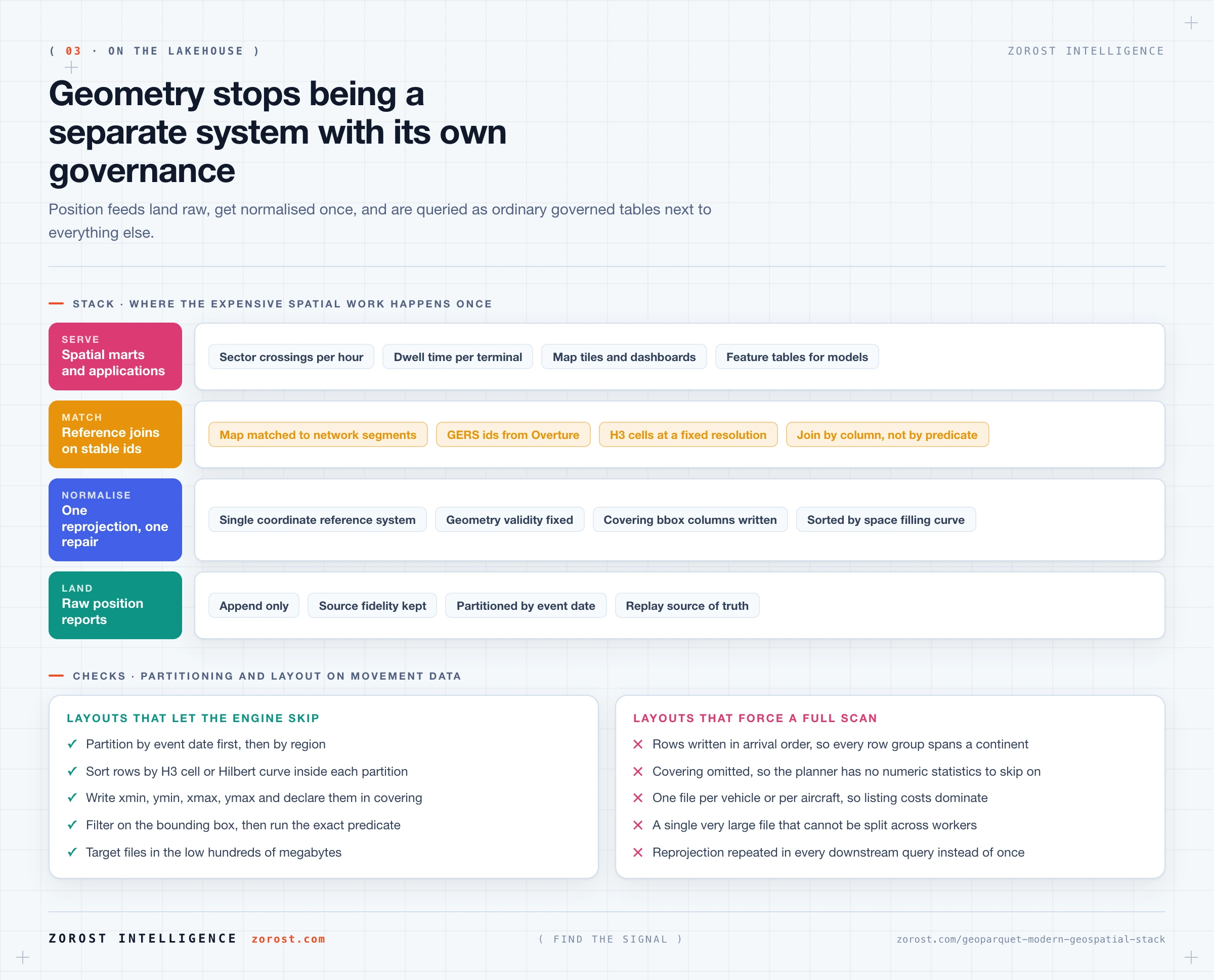Click the X mark next to 'Reprojection repeated in every downstream query'
Screen dimensions: 1214x980
(x=638, y=853)
